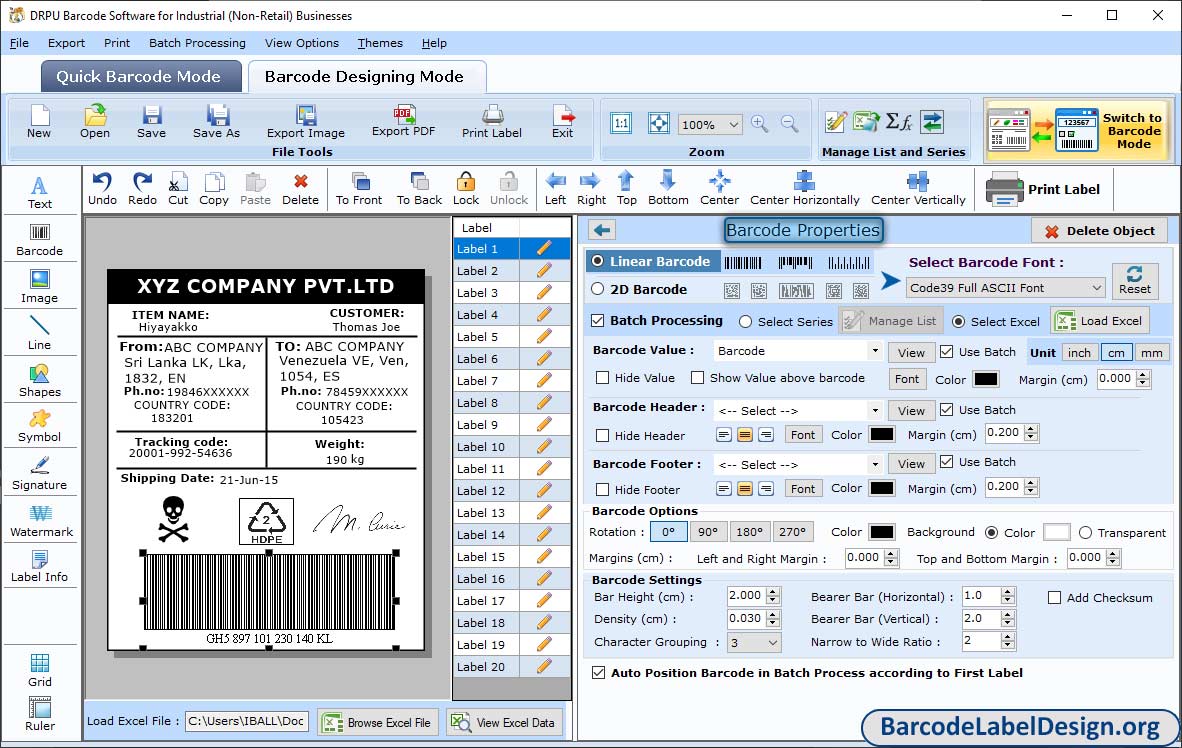Image resolution: width=1182 pixels, height=748 pixels.
Task: Pick the Image tool in sidebar
Action: (x=39, y=287)
